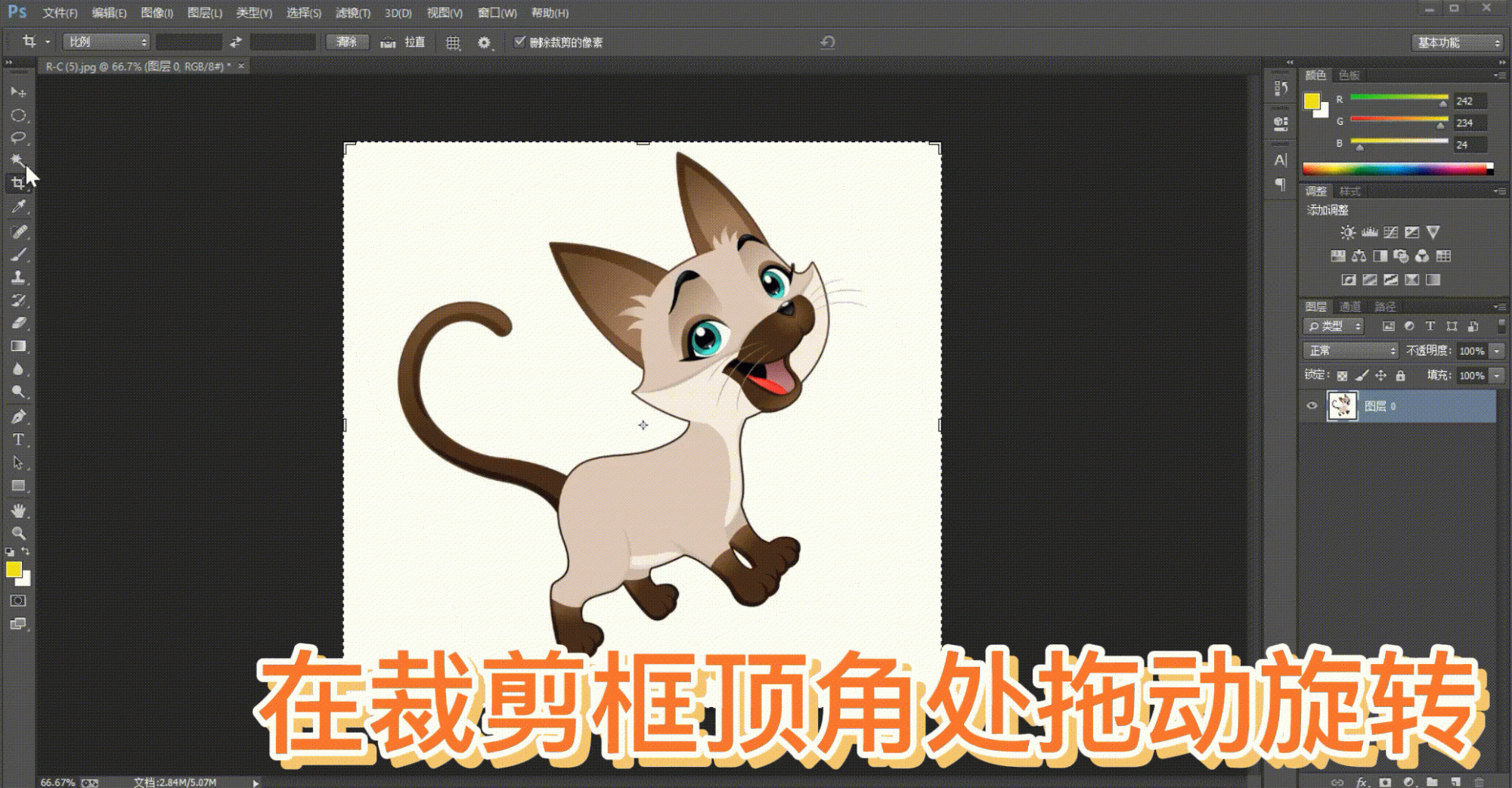Image resolution: width=1512 pixels, height=788 pixels.
Task: Select the Gradient tool
Action: tap(18, 346)
